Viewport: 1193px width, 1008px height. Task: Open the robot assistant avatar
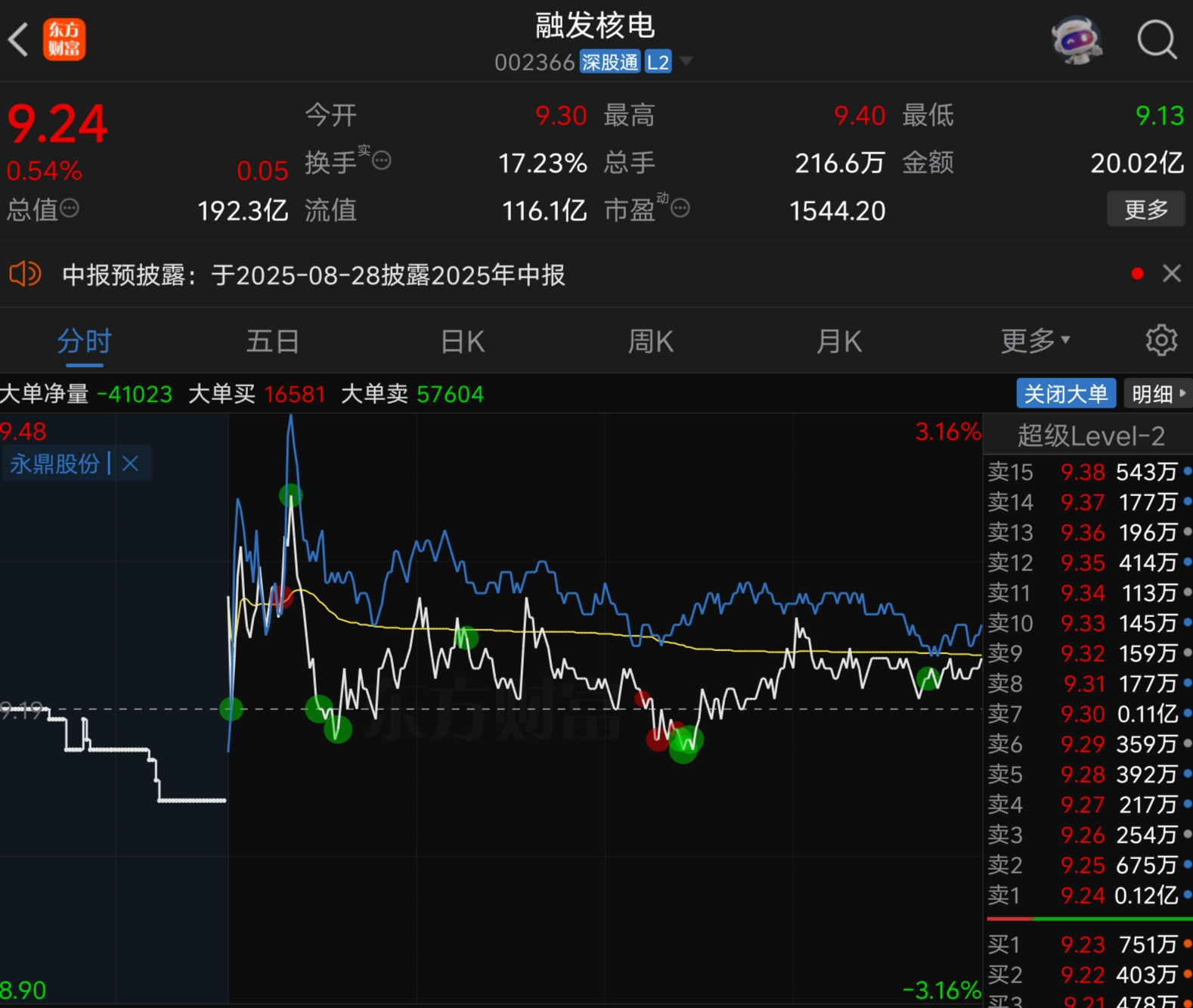tap(1077, 40)
